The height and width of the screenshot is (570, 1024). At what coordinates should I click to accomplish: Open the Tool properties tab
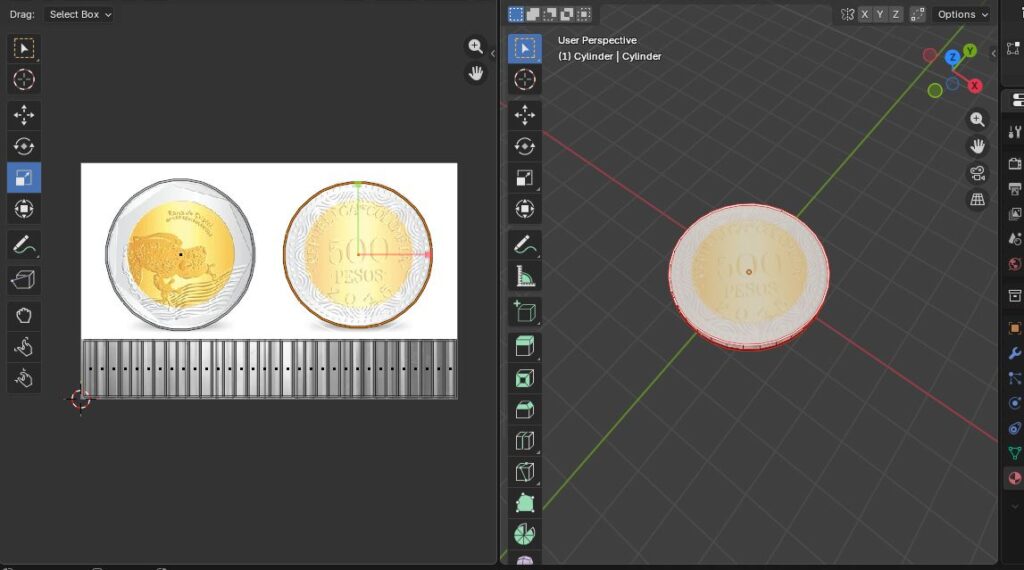(1014, 133)
